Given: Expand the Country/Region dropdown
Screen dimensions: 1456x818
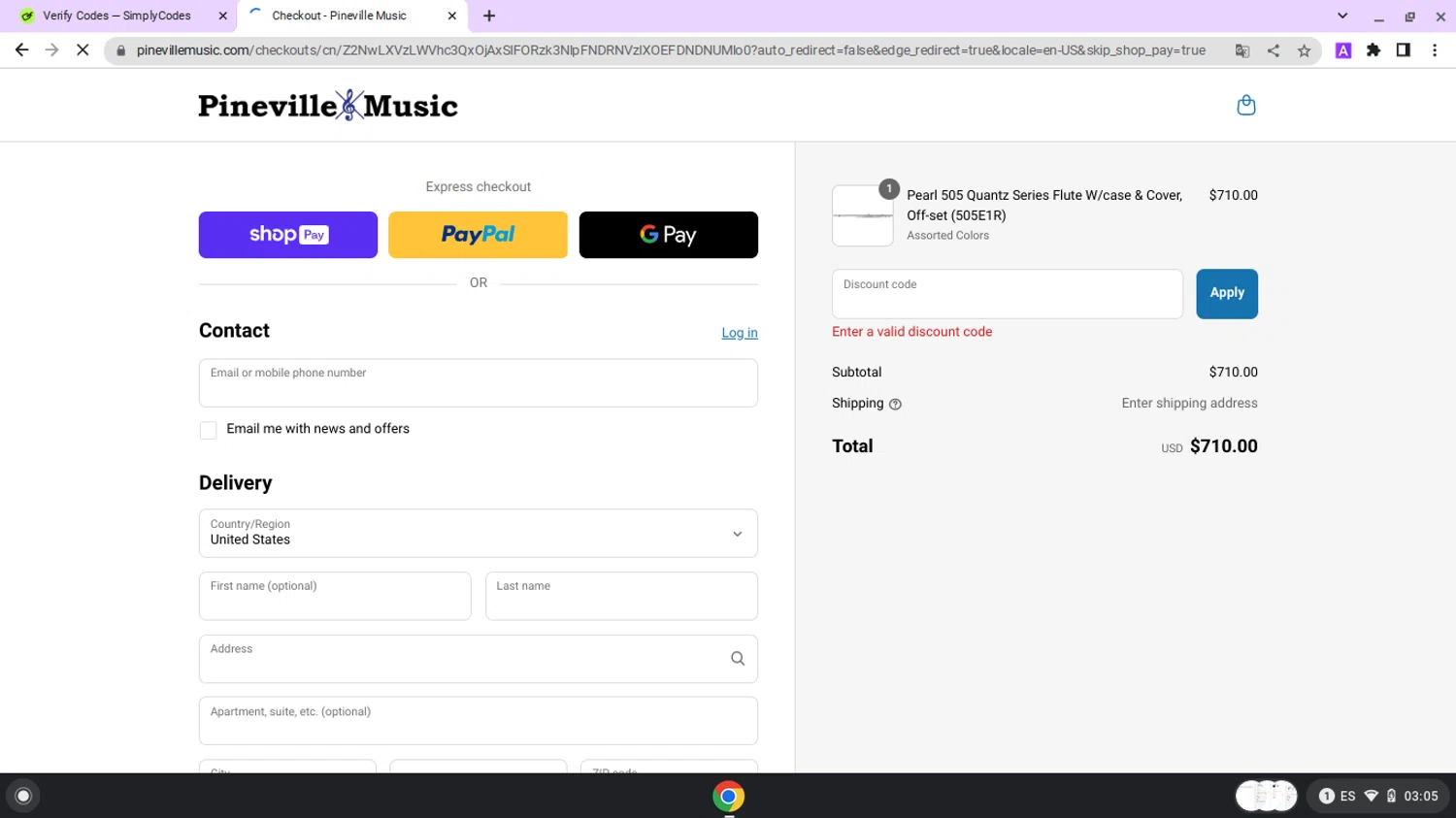Looking at the screenshot, I should pos(479,534).
